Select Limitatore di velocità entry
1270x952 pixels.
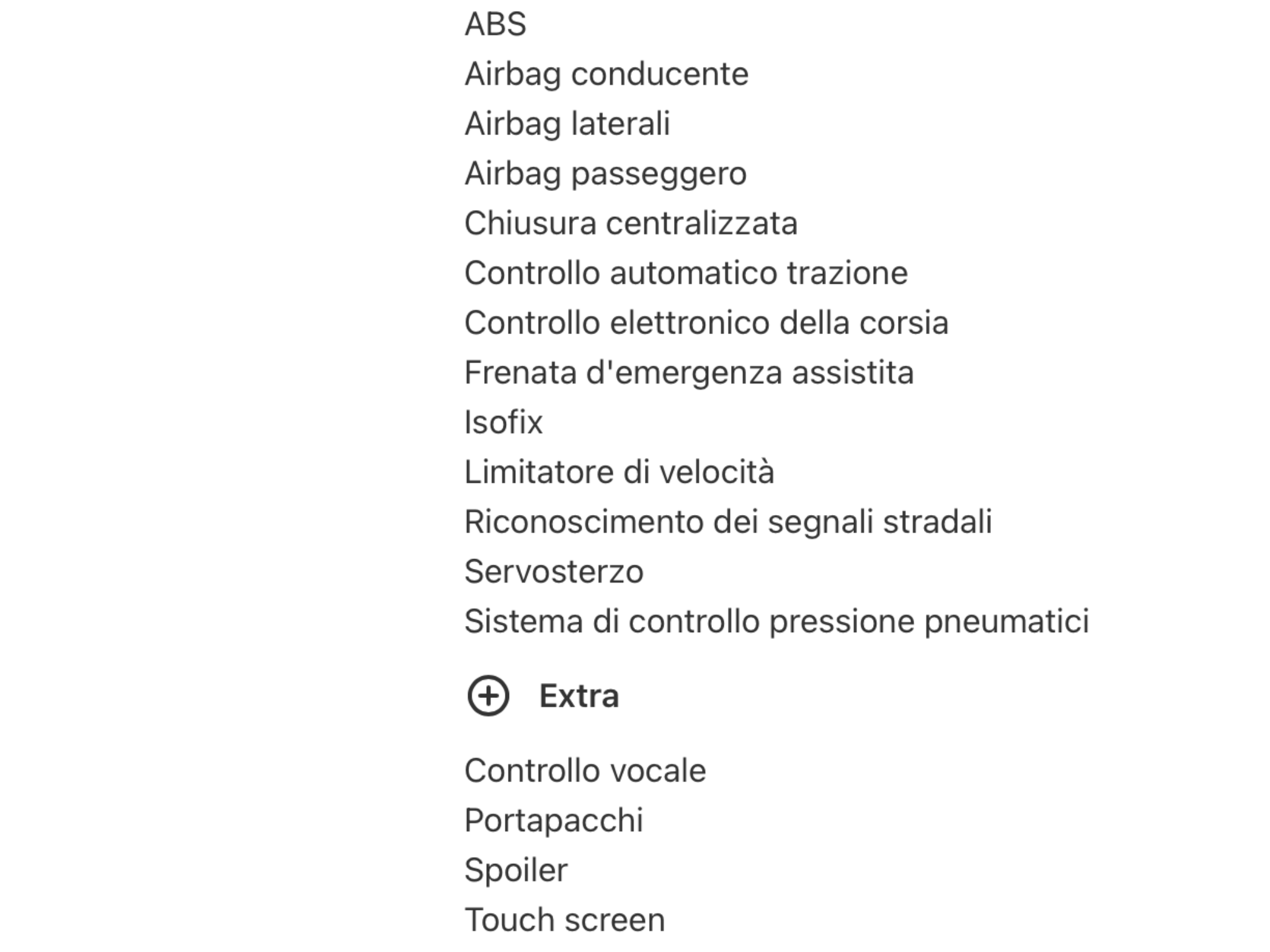[619, 472]
